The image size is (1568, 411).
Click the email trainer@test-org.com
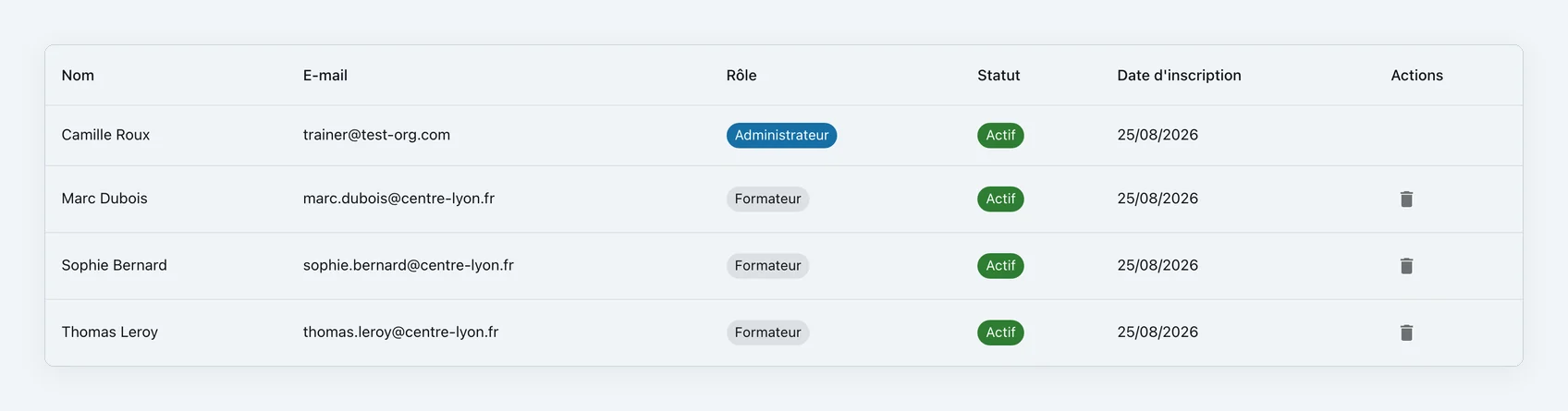pyautogui.click(x=376, y=135)
